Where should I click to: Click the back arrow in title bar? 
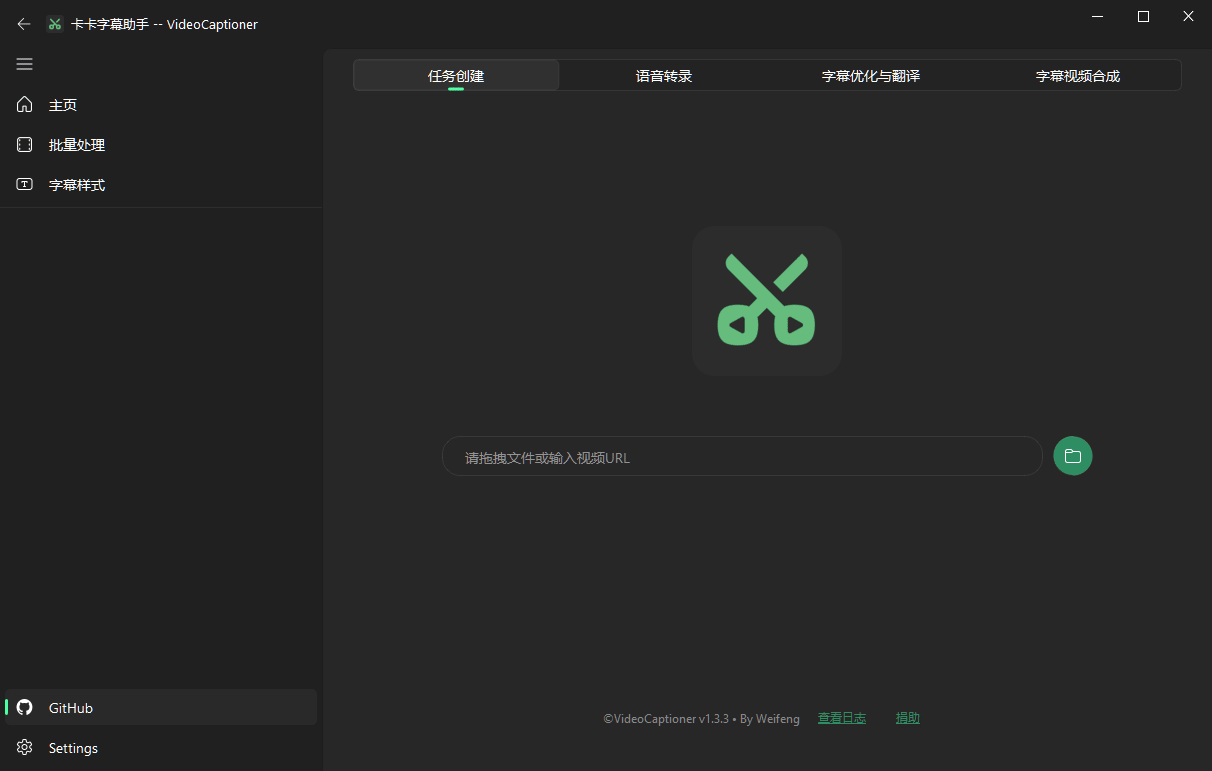pos(24,24)
